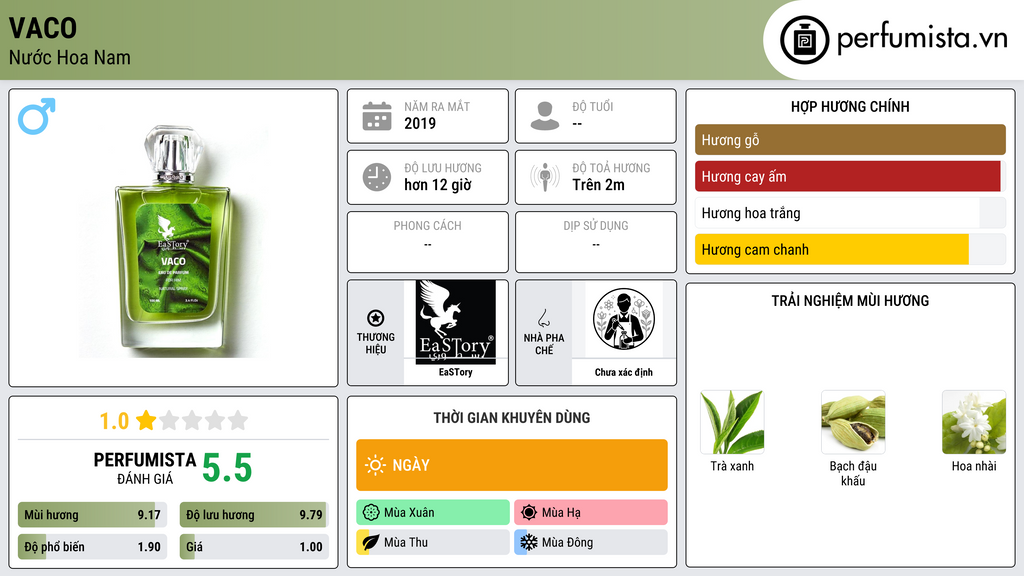Click the sun icon in the Ngày bar
The width and height of the screenshot is (1024, 576).
[x=376, y=465]
